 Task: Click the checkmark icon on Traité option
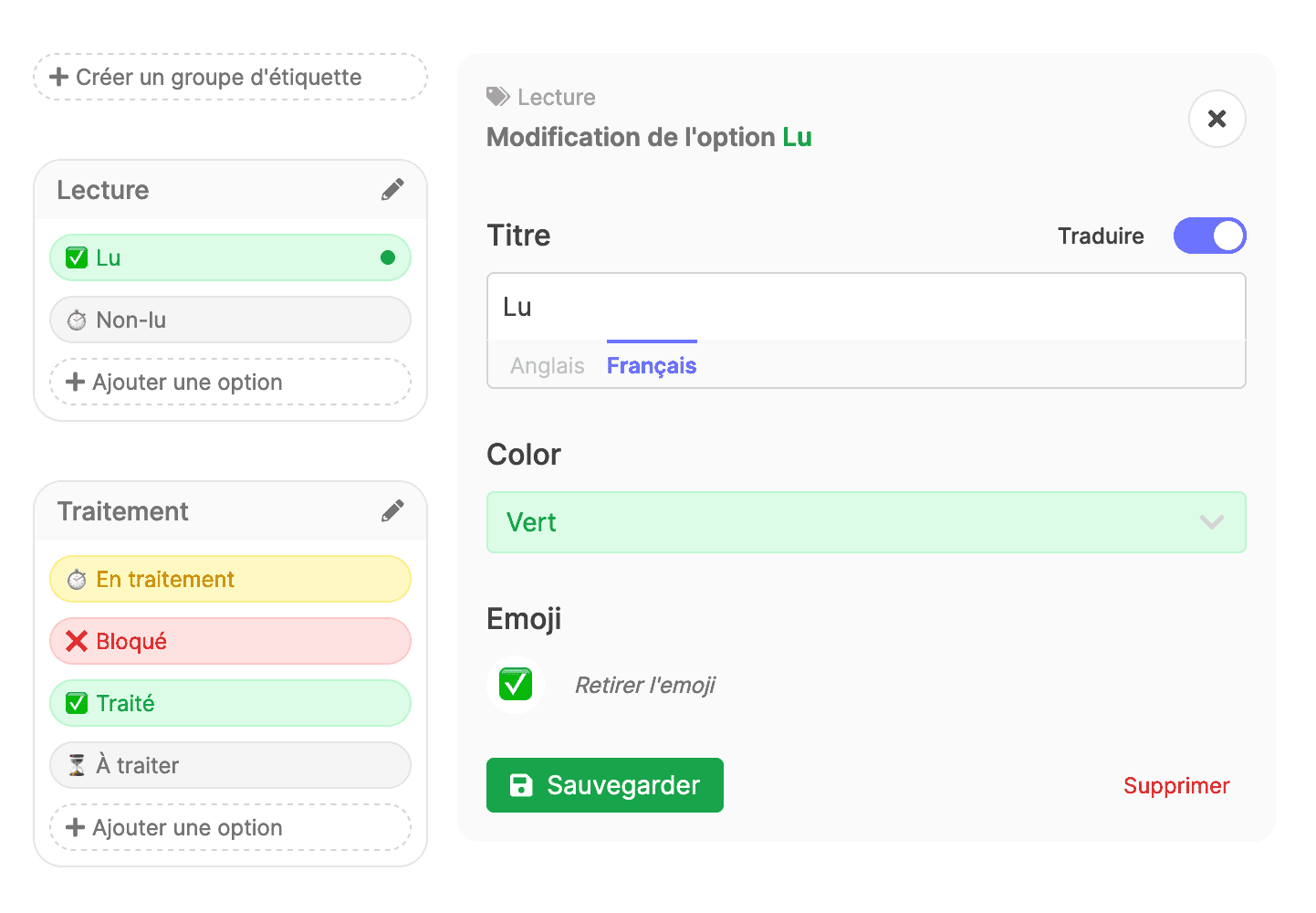[77, 703]
